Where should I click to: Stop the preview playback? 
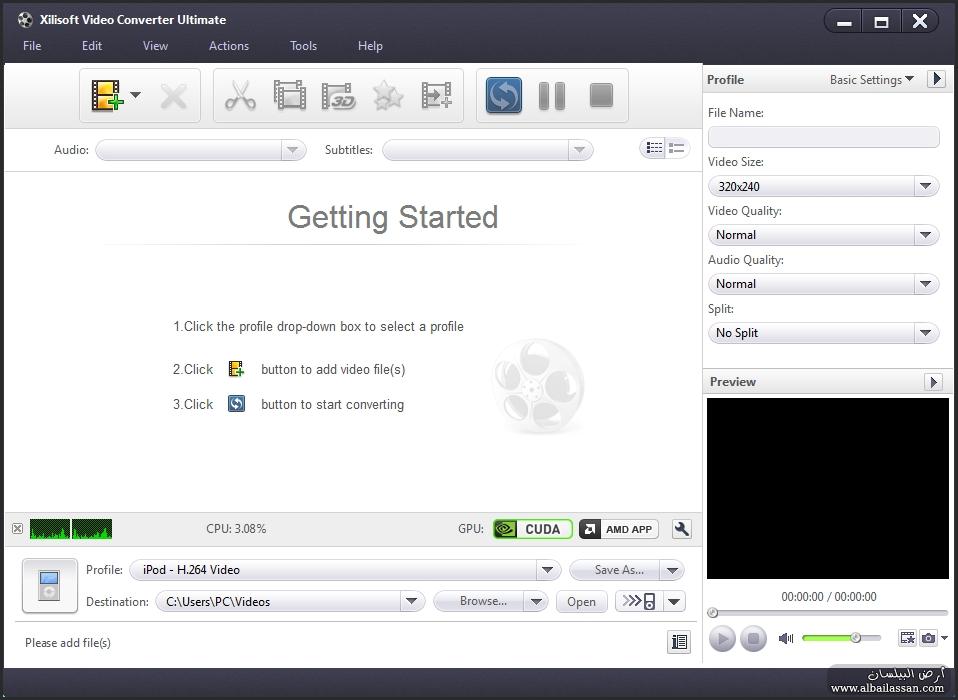click(753, 639)
